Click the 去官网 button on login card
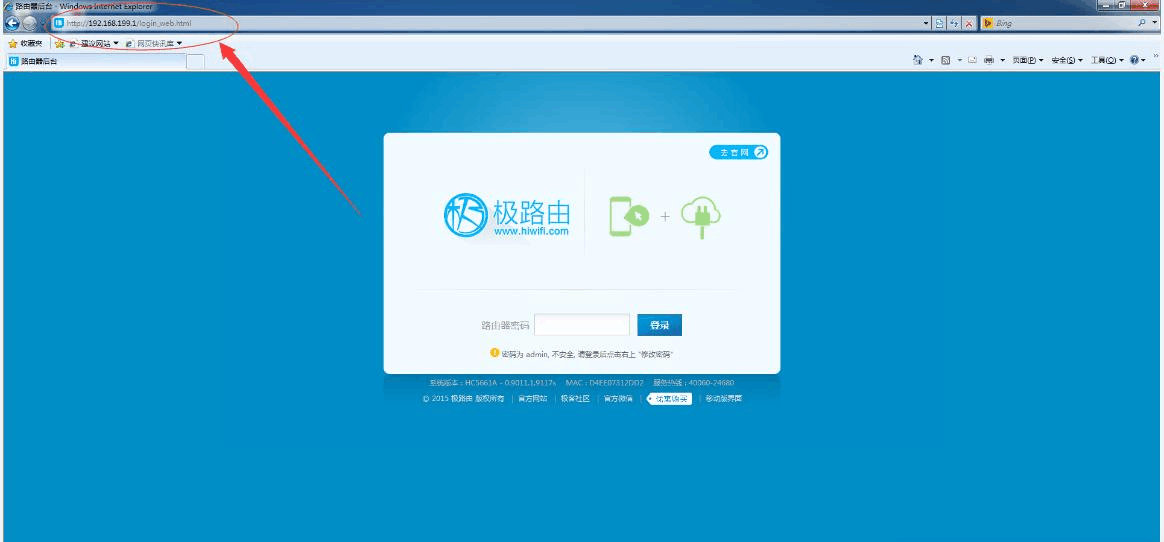1164x542 pixels. point(739,152)
